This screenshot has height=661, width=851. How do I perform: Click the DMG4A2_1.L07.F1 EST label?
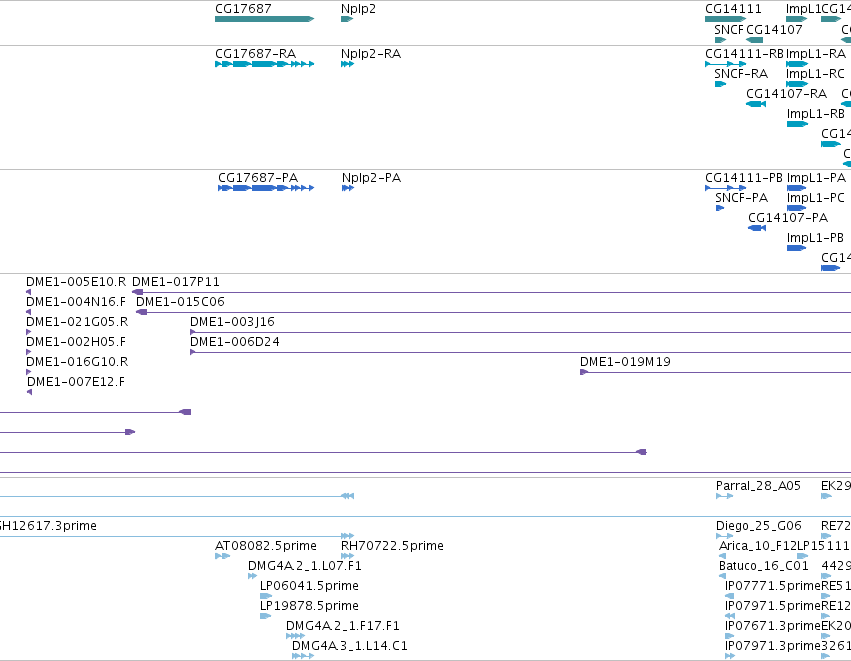pos(305,566)
